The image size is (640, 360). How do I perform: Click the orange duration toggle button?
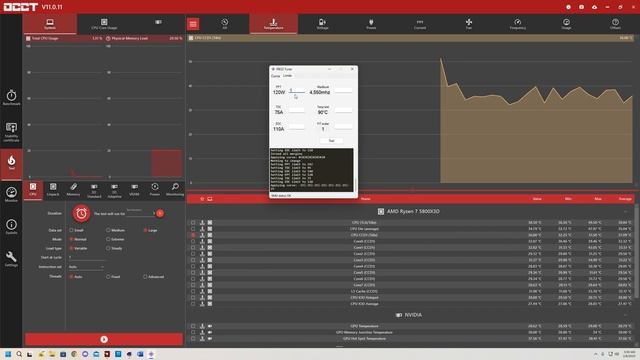pos(160,213)
